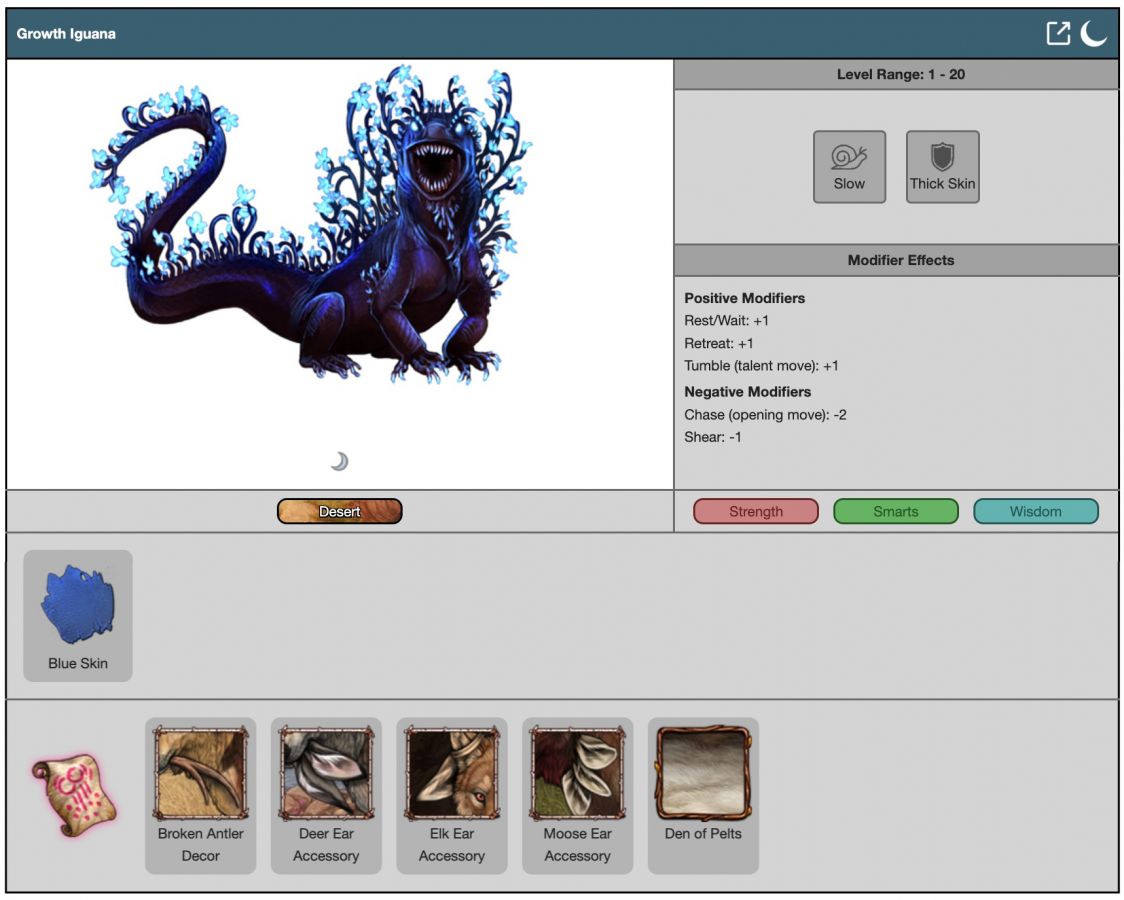Image resolution: width=1124 pixels, height=900 pixels.
Task: Select the Strength stat pill
Action: click(x=756, y=511)
